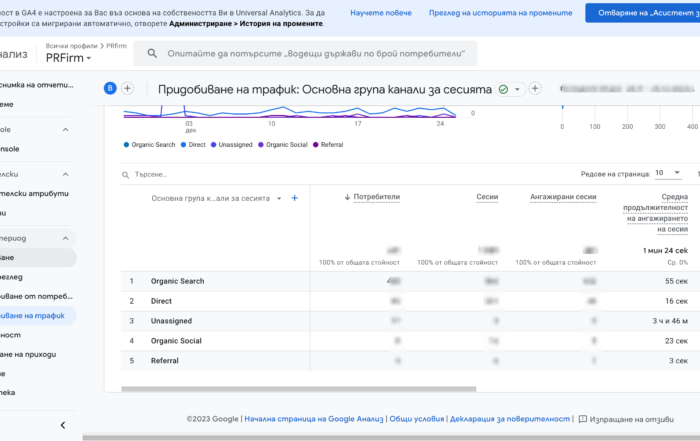700x441 pixels.
Task: Toggle the Unassigned legend series
Action: click(232, 145)
